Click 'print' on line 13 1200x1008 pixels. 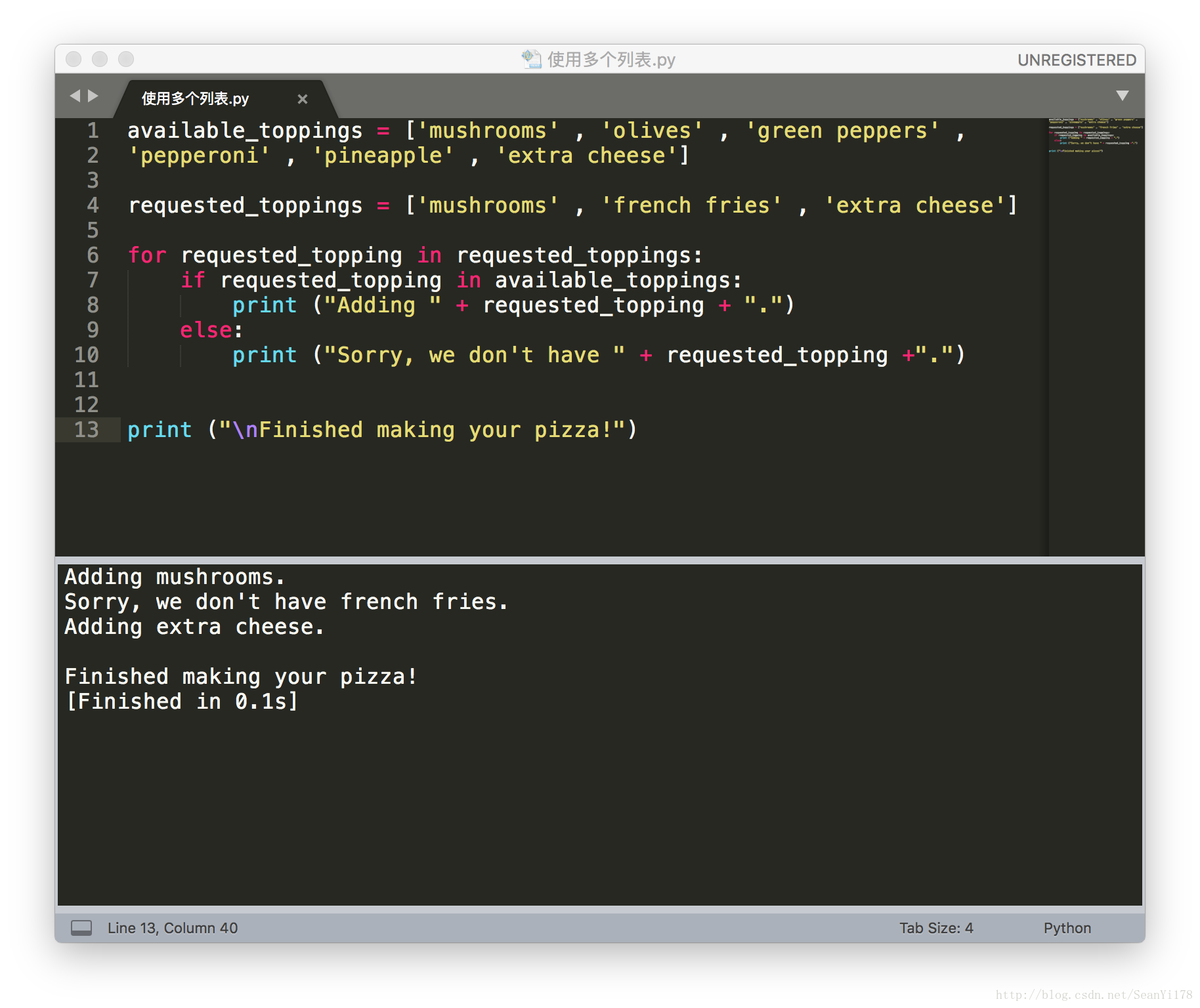(x=160, y=430)
